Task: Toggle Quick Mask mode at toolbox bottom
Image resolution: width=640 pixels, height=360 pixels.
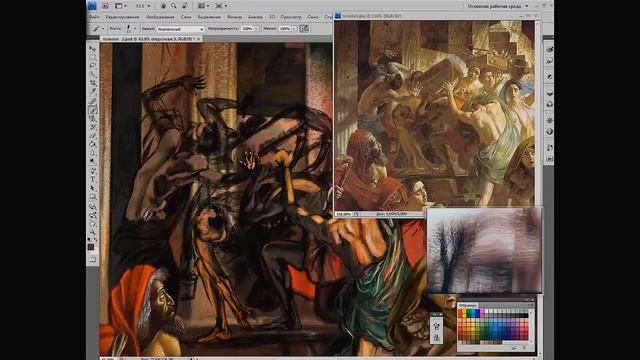Action: point(93,260)
